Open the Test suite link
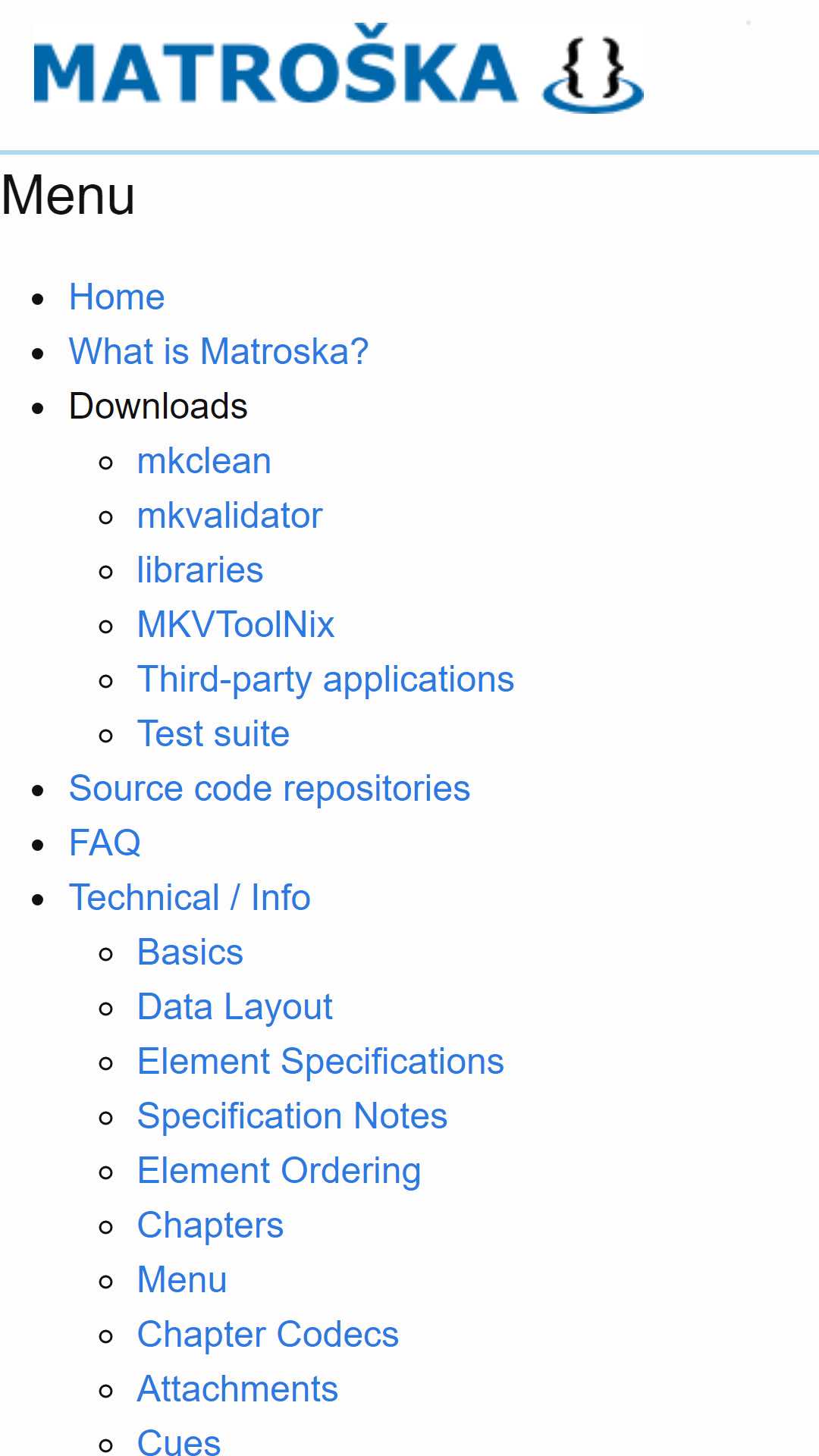 coord(213,734)
